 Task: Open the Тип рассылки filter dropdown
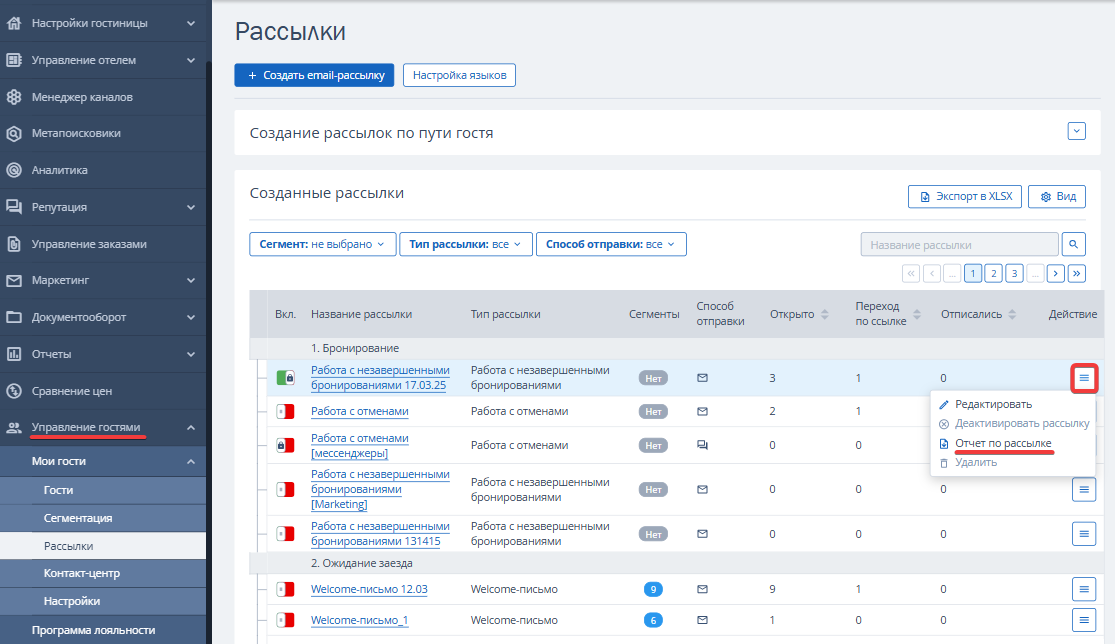coord(465,244)
